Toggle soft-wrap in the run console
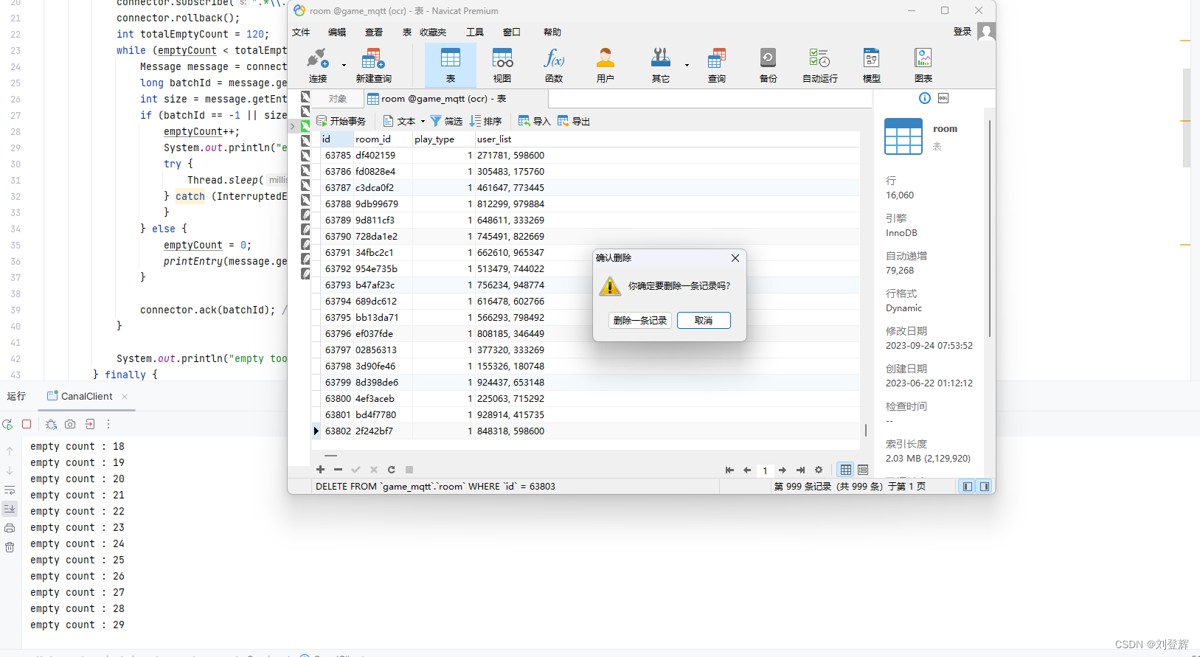The height and width of the screenshot is (657, 1200). [x=10, y=490]
